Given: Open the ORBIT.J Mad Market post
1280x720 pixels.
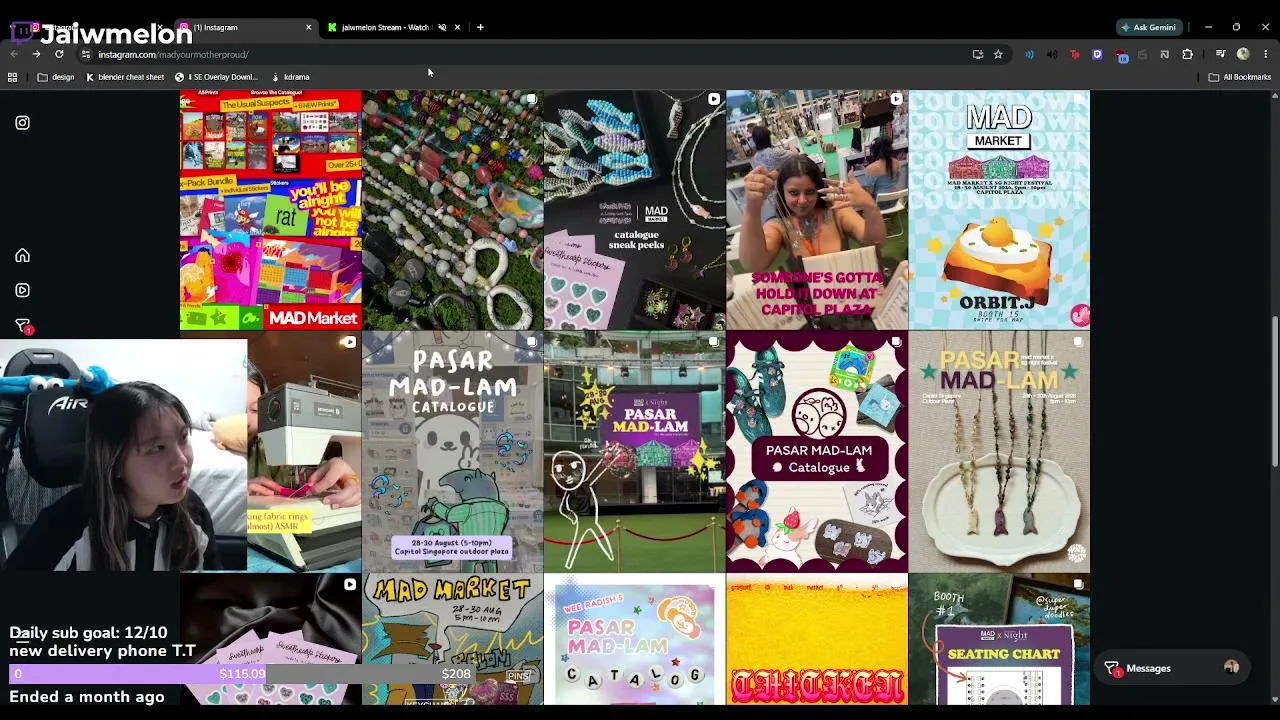Looking at the screenshot, I should pos(999,210).
